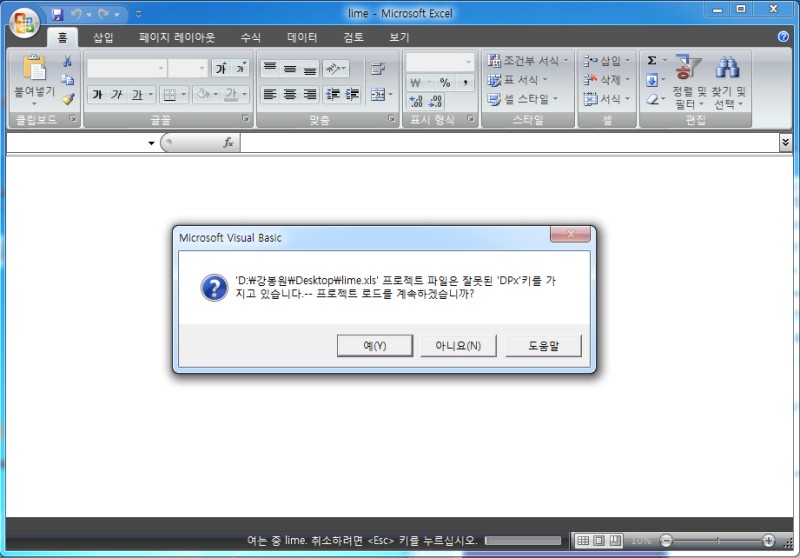Open the 수식 ribbon tab
The height and width of the screenshot is (558, 800).
pos(251,37)
